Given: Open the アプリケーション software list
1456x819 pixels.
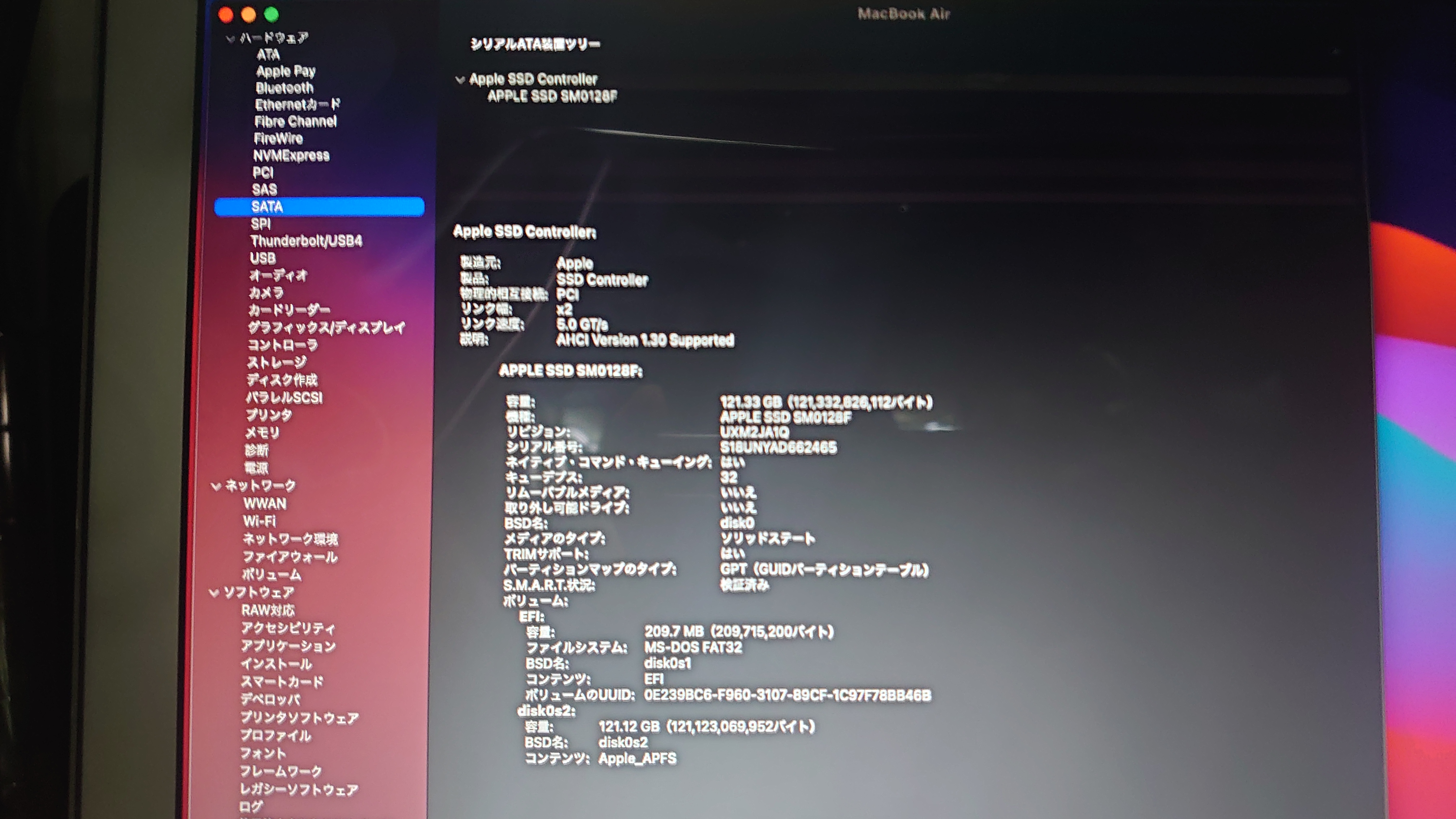Looking at the screenshot, I should point(288,645).
